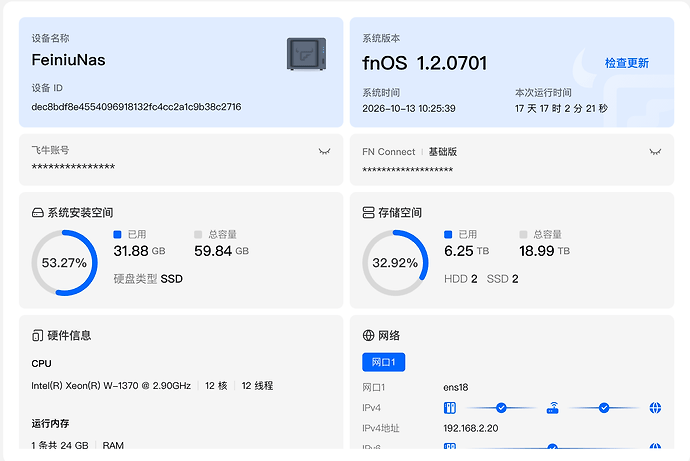
Task: Click the IPv4 router icon
Action: pos(553,408)
